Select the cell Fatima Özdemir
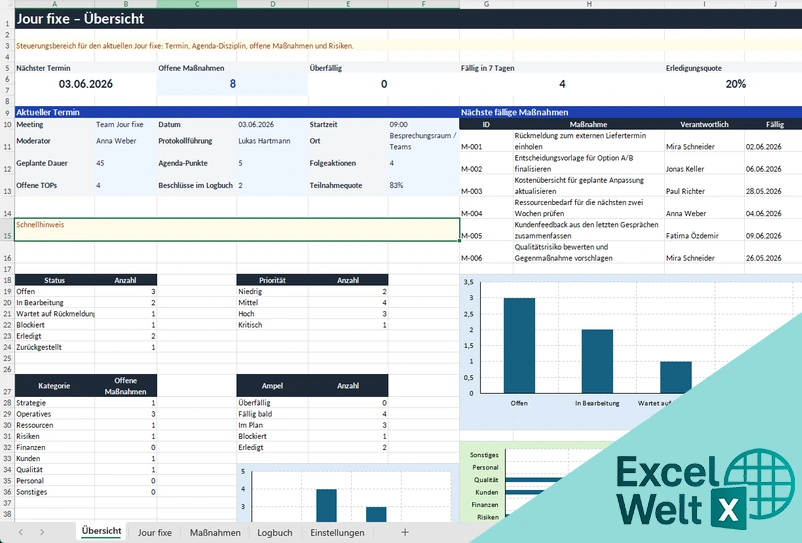This screenshot has height=543, width=802. tap(704, 230)
